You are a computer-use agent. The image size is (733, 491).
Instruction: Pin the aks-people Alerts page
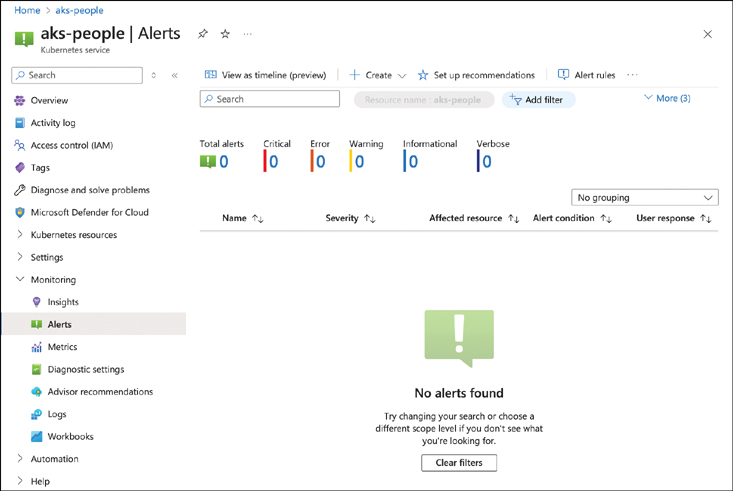203,34
